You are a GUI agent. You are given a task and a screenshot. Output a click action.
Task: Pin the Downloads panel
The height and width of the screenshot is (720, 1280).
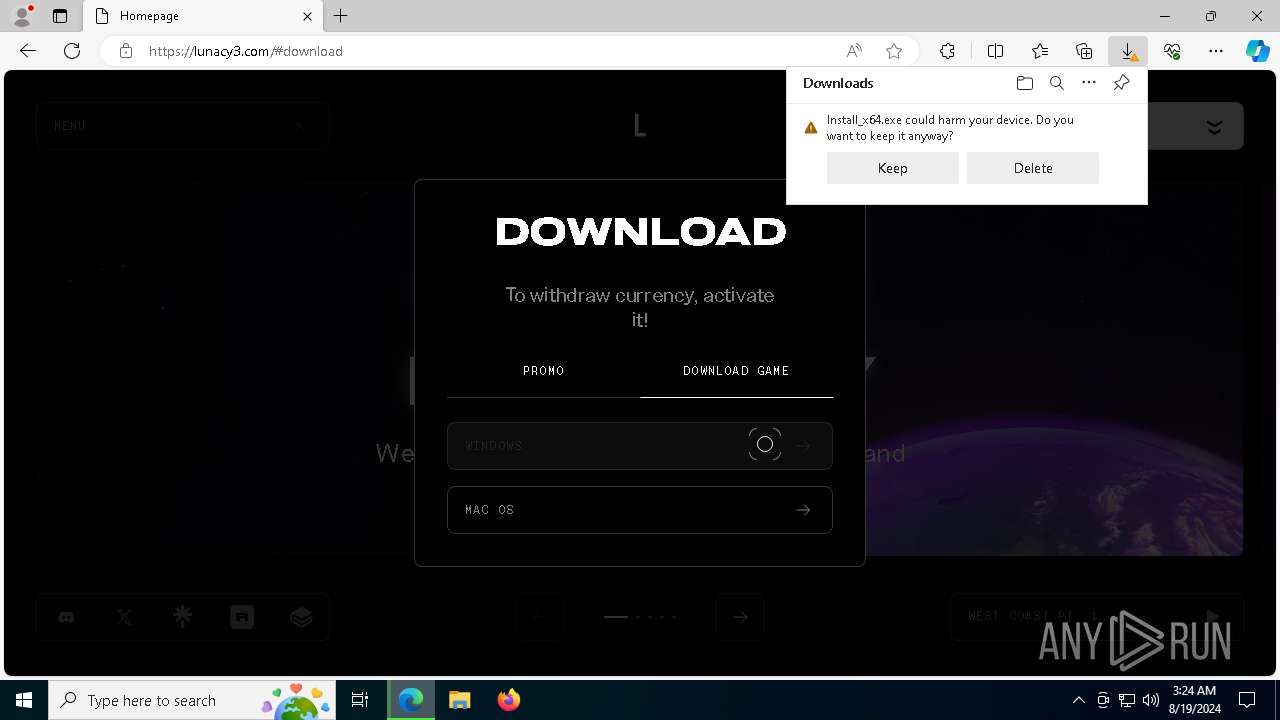tap(1121, 83)
